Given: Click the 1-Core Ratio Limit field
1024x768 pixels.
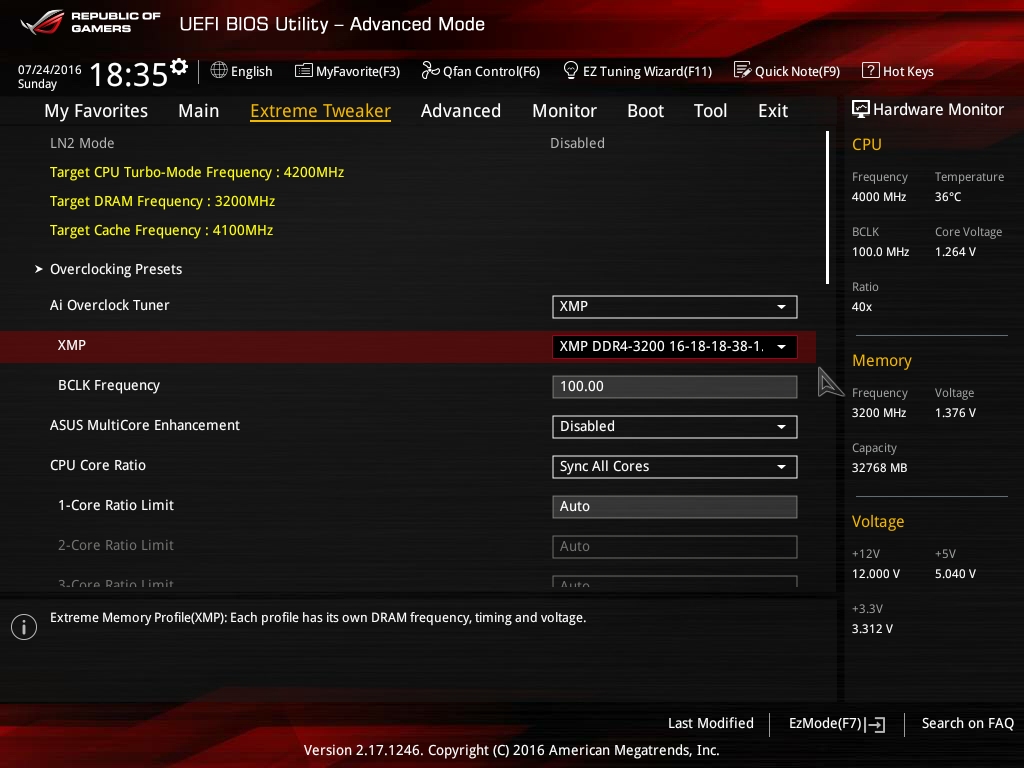Looking at the screenshot, I should tap(675, 506).
